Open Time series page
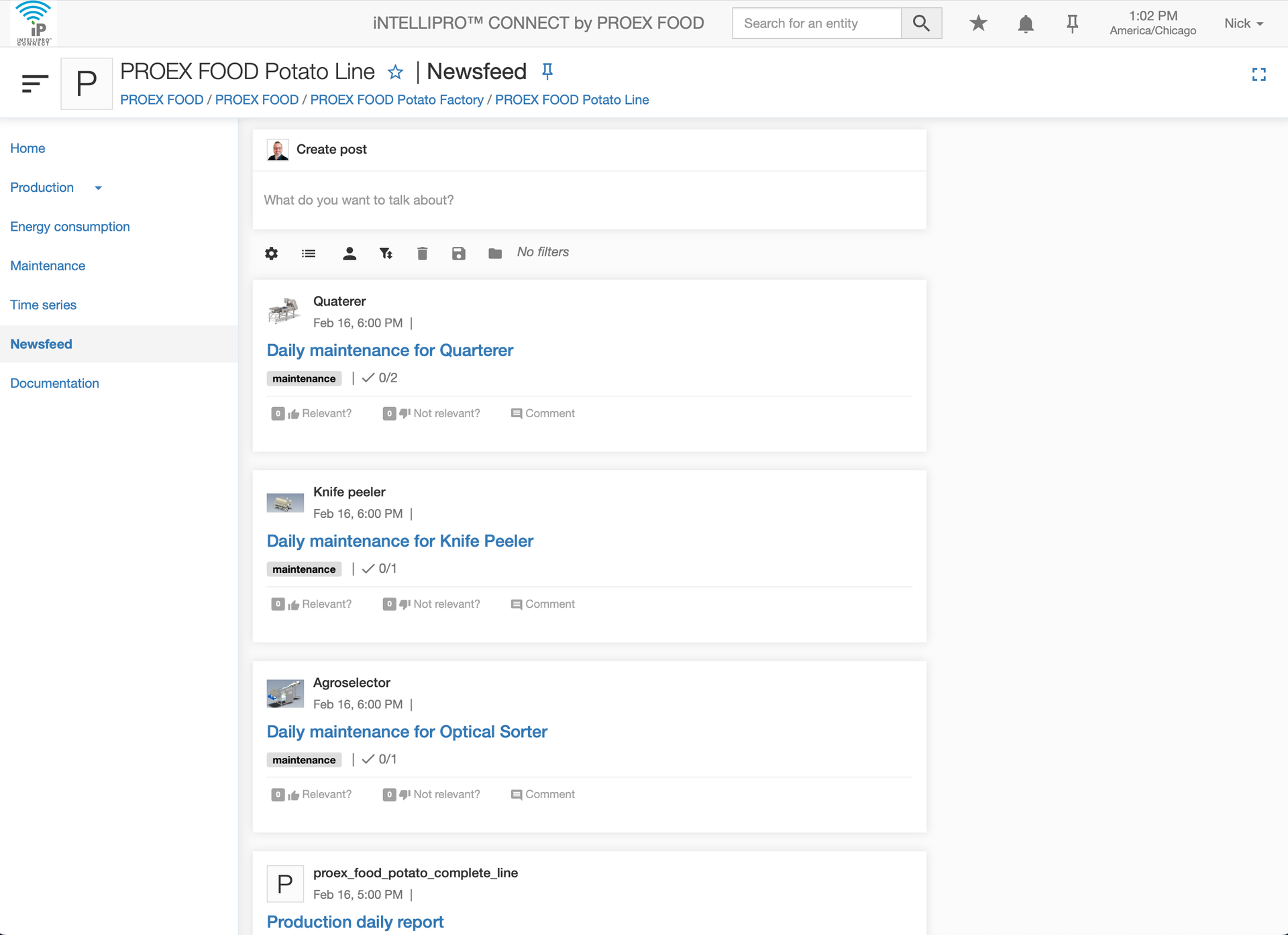1288x935 pixels. coord(43,305)
